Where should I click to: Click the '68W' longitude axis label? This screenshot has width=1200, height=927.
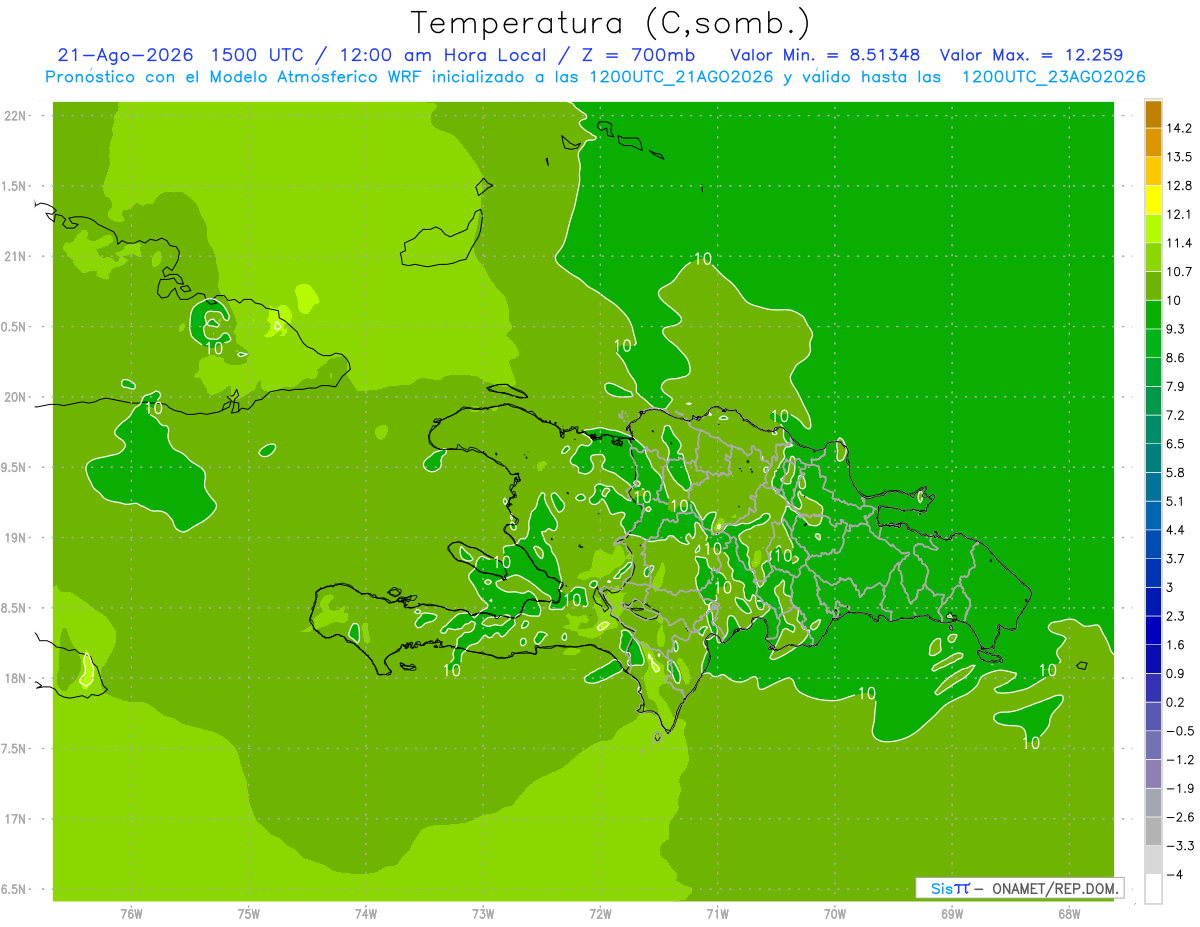(1068, 914)
